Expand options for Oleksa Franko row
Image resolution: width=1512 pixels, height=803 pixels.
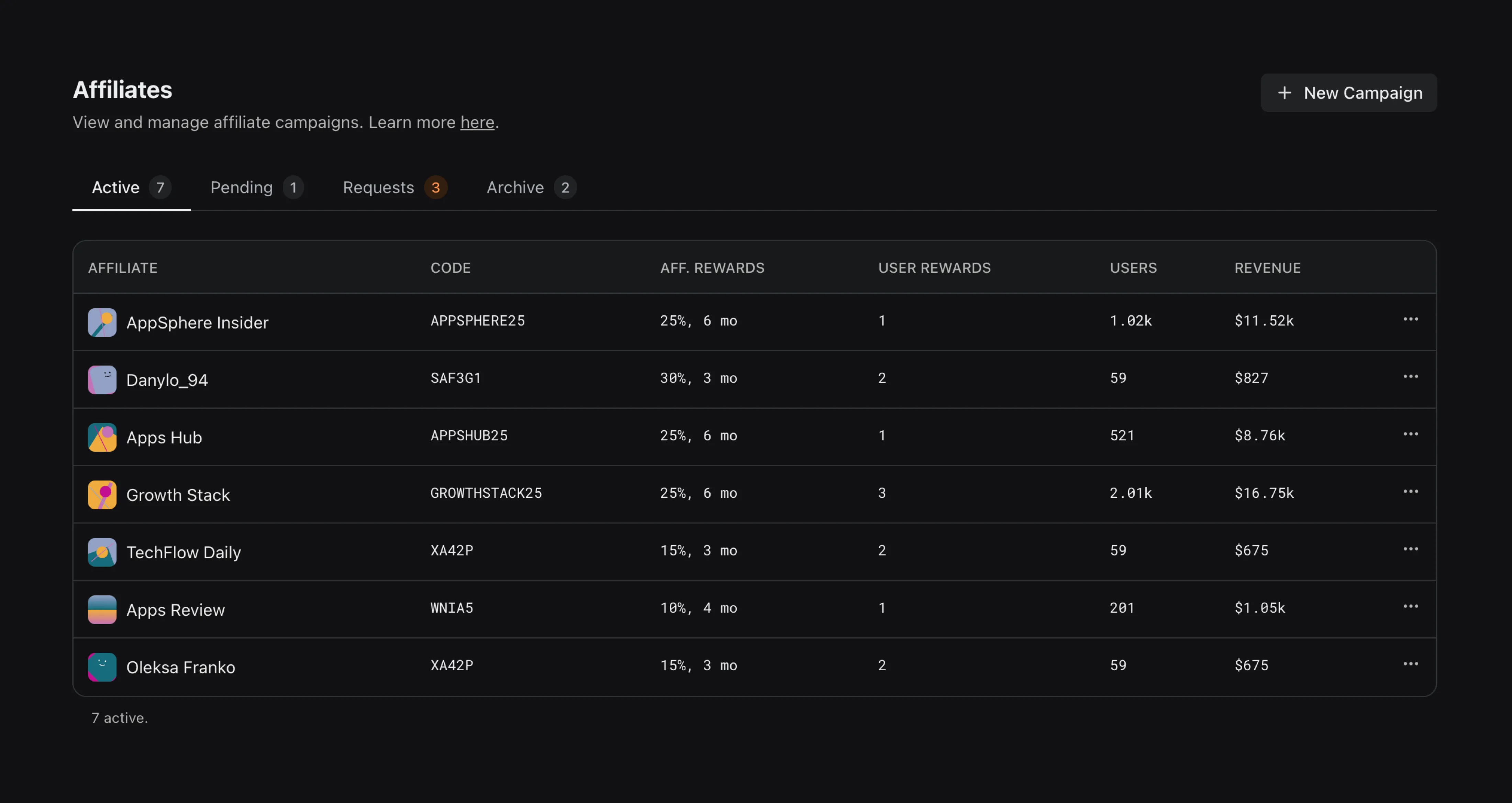pos(1411,664)
